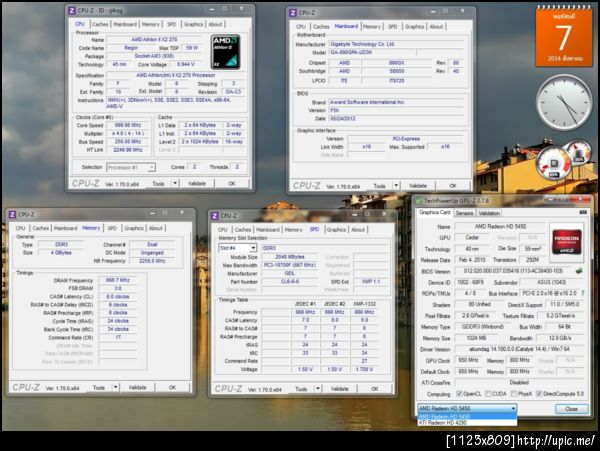The height and width of the screenshot is (451, 600).
Task: Click the analog clock gadget
Action: (564, 103)
